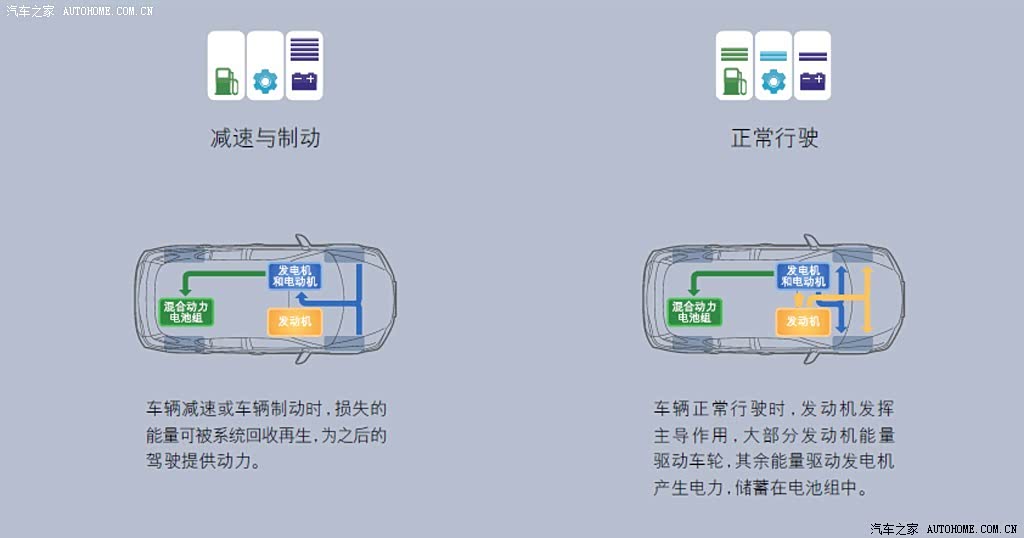Select the 减速与制动 heading
Screen dimensions: 1024x538
[265, 138]
